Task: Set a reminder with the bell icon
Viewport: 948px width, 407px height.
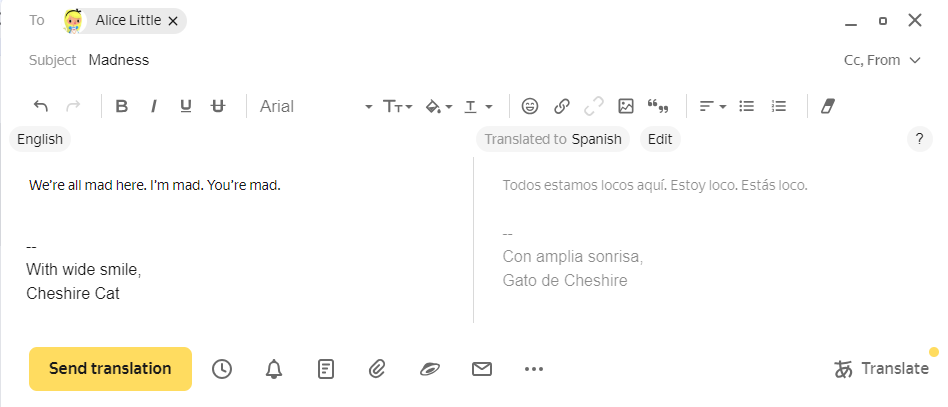Action: click(x=274, y=369)
